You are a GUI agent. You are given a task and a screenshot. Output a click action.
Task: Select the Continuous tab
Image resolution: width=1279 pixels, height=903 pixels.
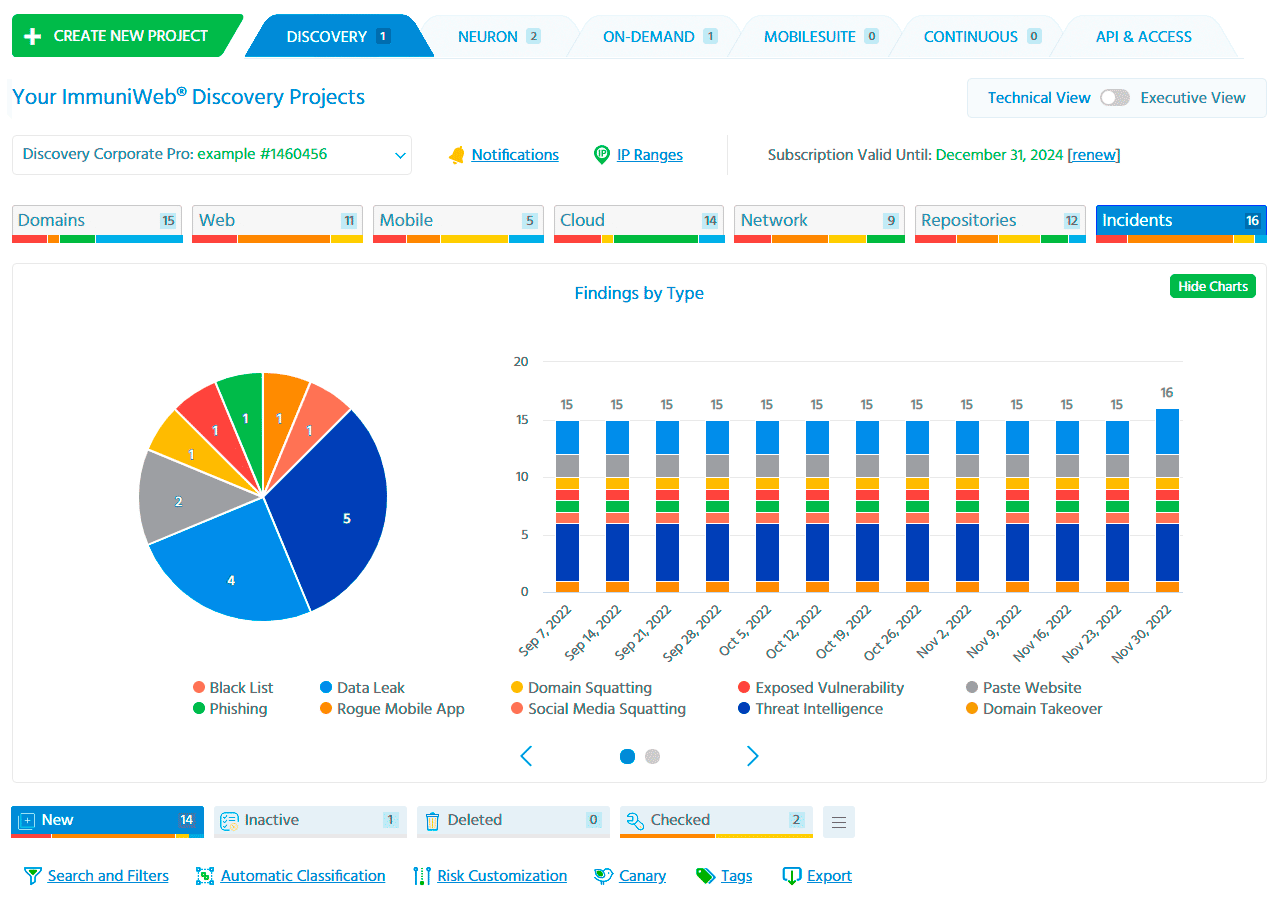tap(982, 37)
